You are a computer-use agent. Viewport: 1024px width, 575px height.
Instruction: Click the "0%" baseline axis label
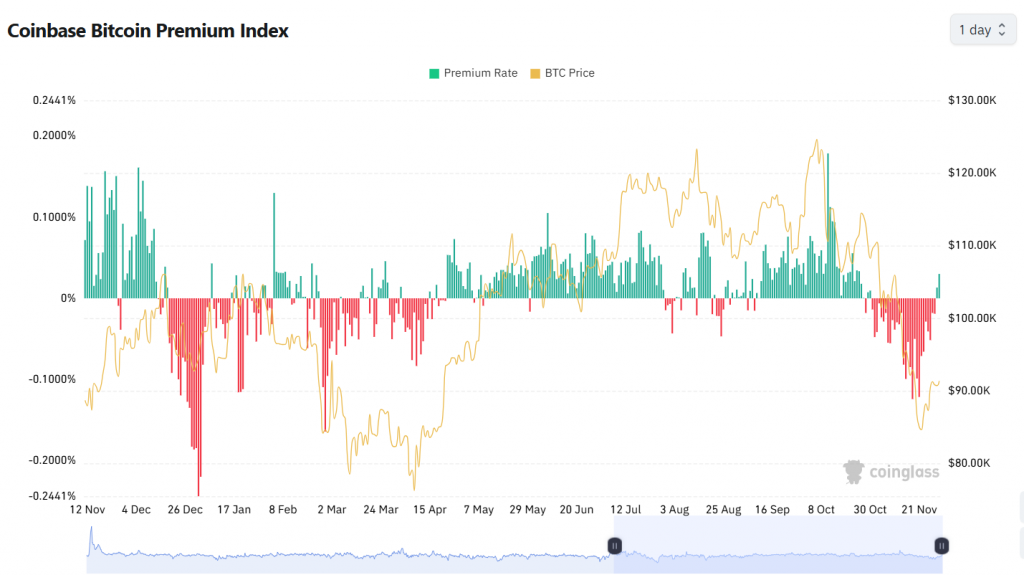click(x=67, y=298)
